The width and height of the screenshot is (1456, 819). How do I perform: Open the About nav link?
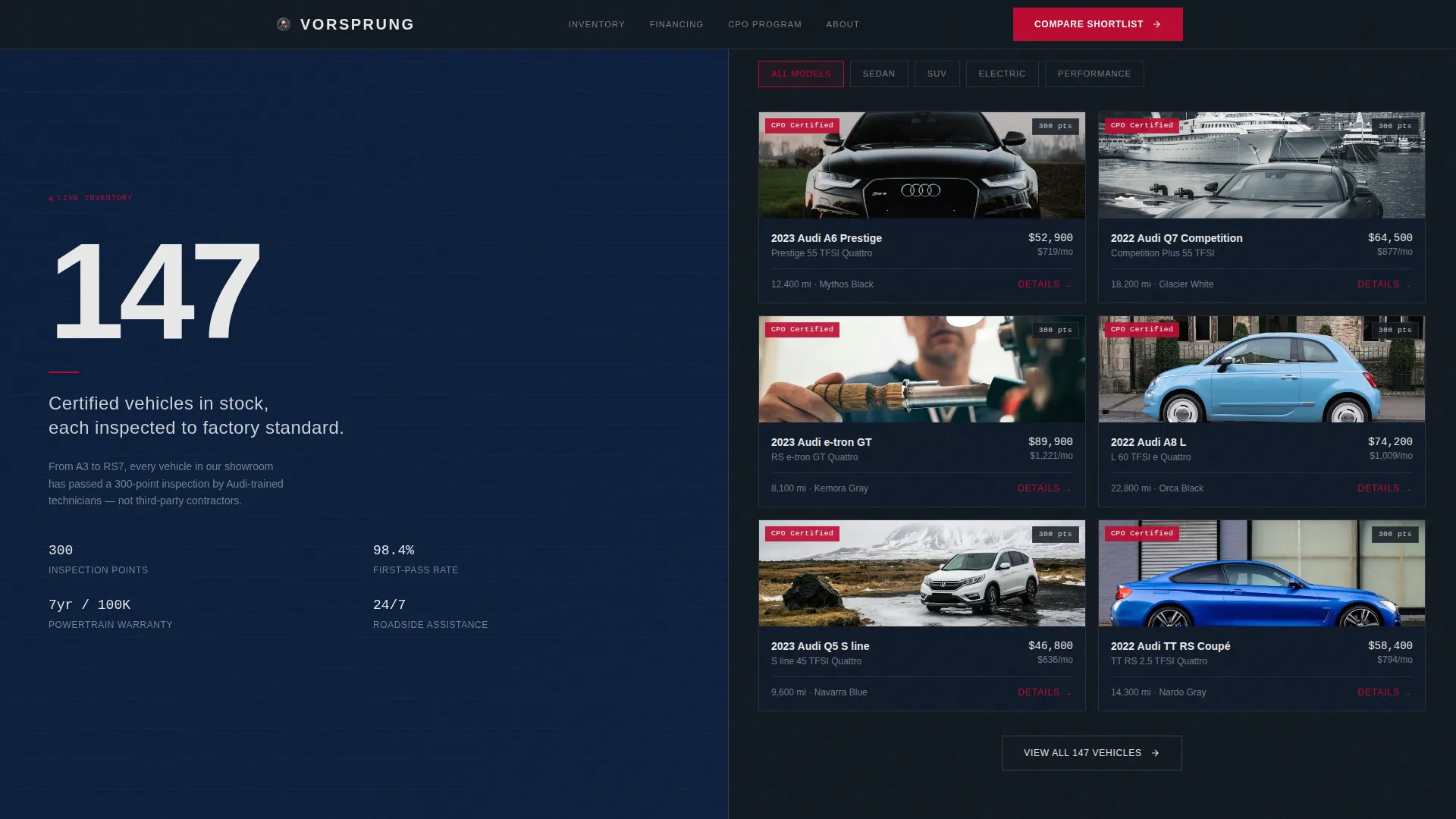(x=843, y=24)
